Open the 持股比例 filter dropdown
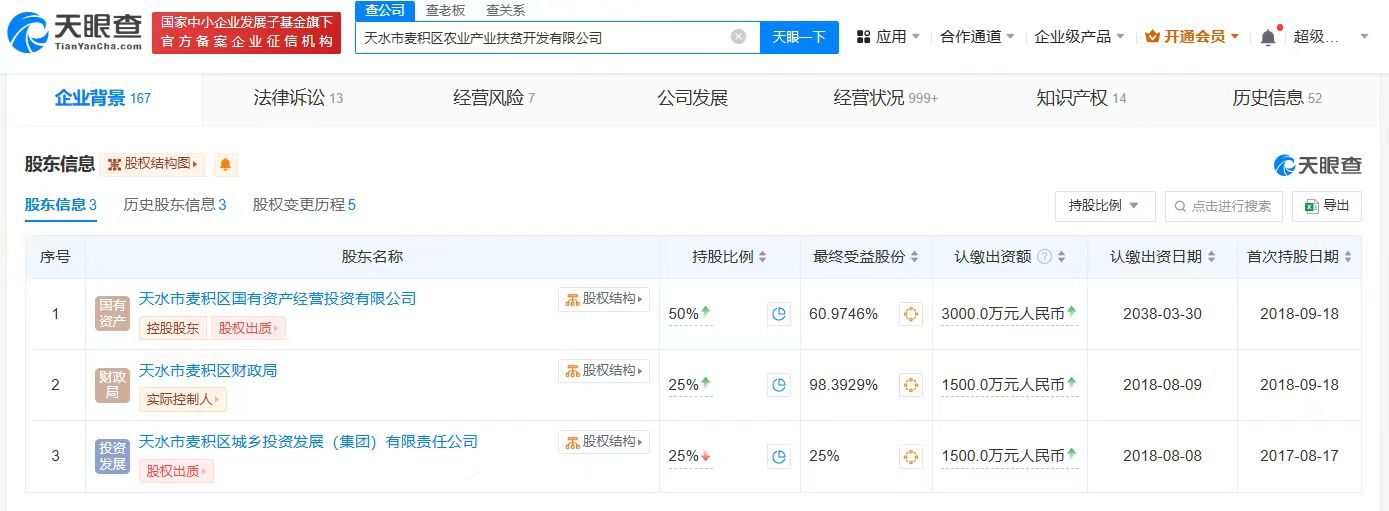The image size is (1389, 511). click(1105, 206)
